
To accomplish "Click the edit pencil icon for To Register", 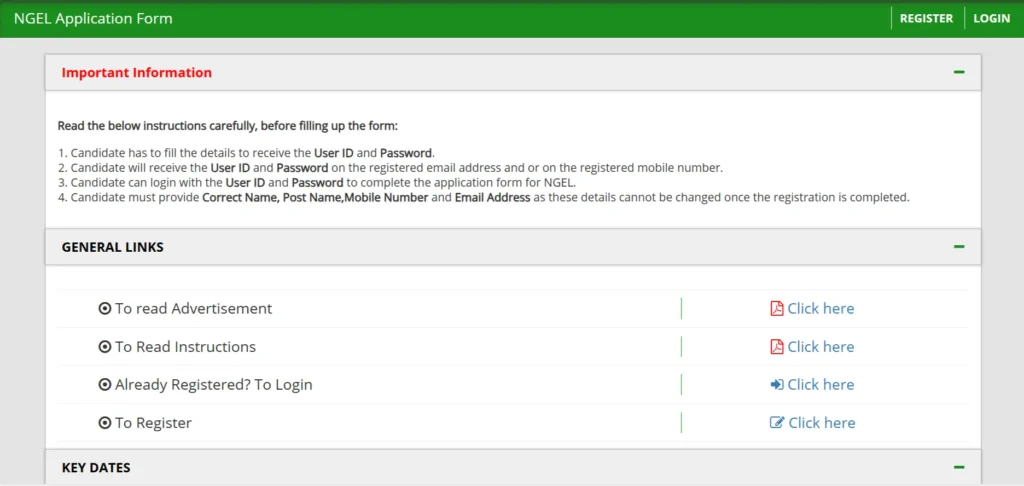I will [777, 422].
